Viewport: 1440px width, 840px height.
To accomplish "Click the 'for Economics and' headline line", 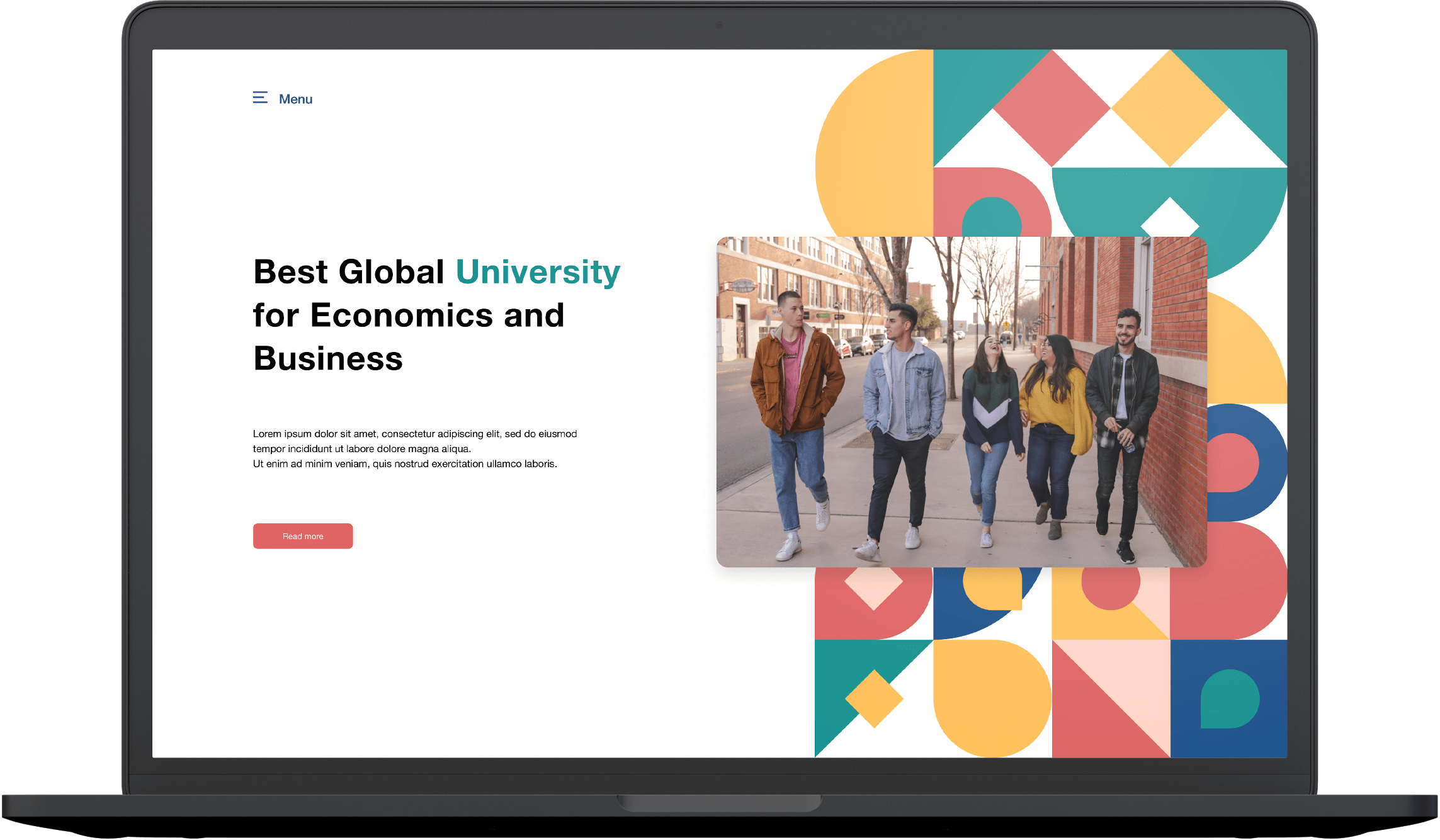I will coord(408,315).
